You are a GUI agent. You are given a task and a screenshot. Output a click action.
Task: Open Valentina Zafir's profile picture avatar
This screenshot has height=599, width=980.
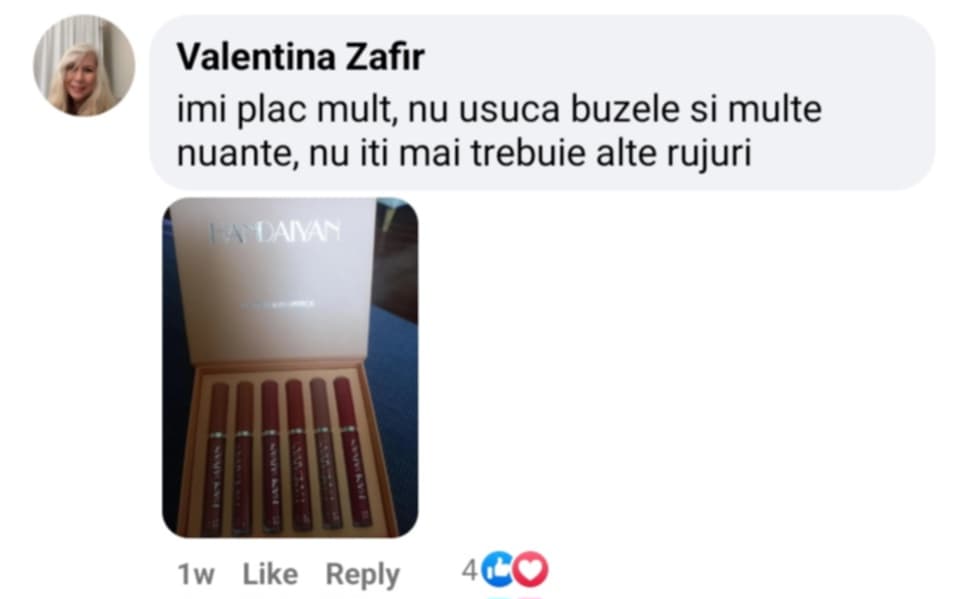point(84,66)
